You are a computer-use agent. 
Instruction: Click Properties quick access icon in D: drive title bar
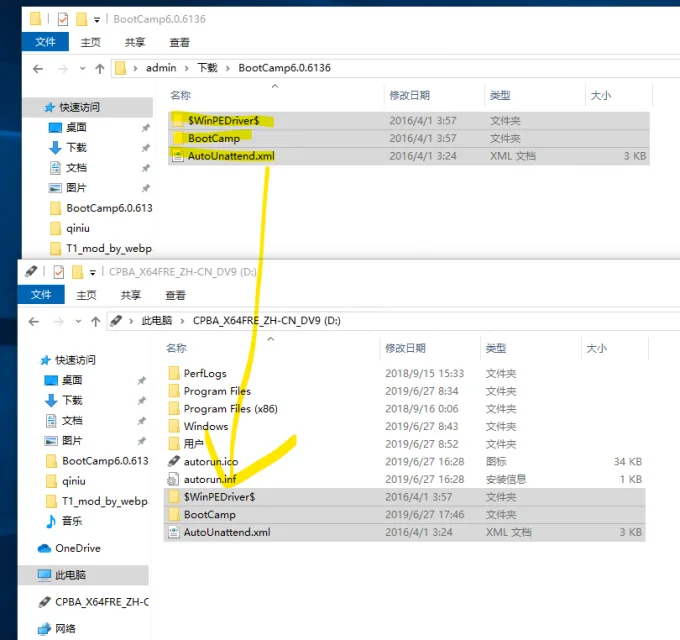tap(59, 272)
